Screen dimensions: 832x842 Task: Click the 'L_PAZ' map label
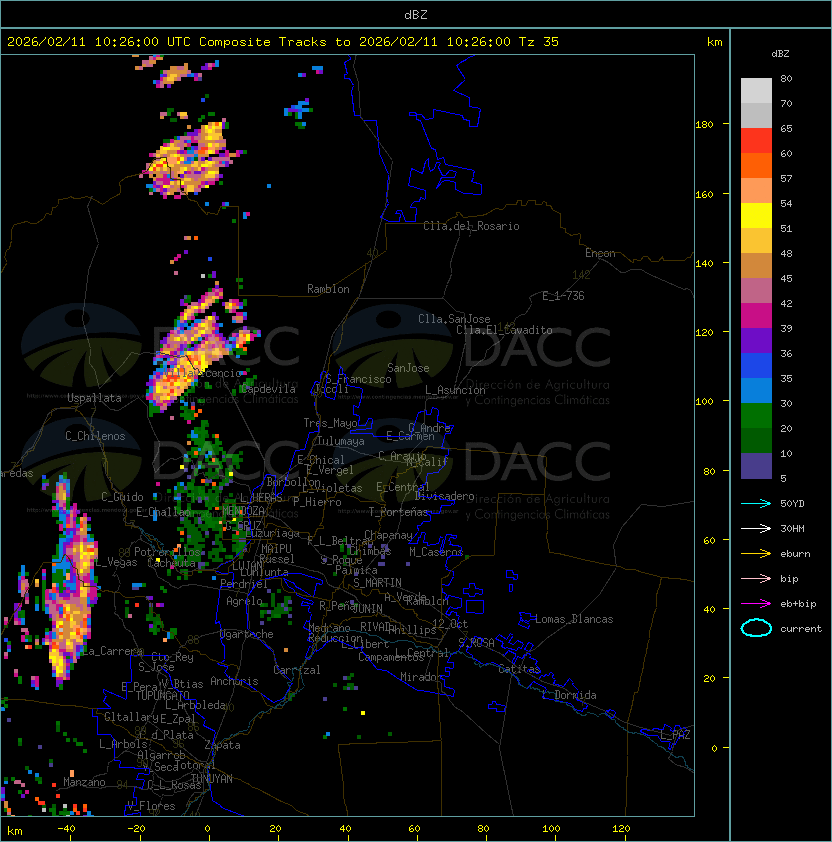[675, 735]
